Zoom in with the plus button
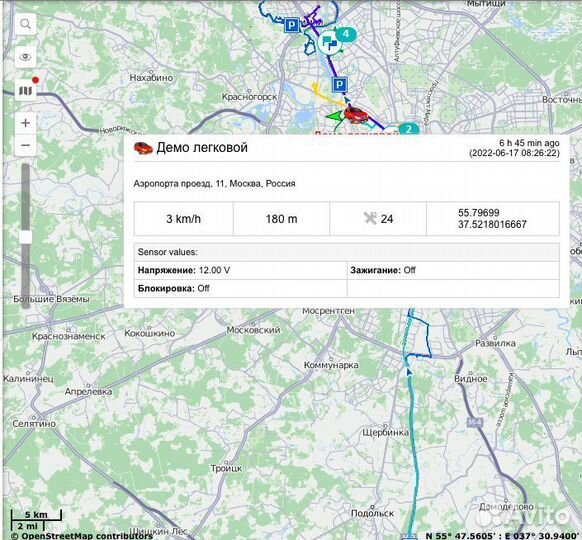Image resolution: width=582 pixels, height=540 pixels. point(25,123)
